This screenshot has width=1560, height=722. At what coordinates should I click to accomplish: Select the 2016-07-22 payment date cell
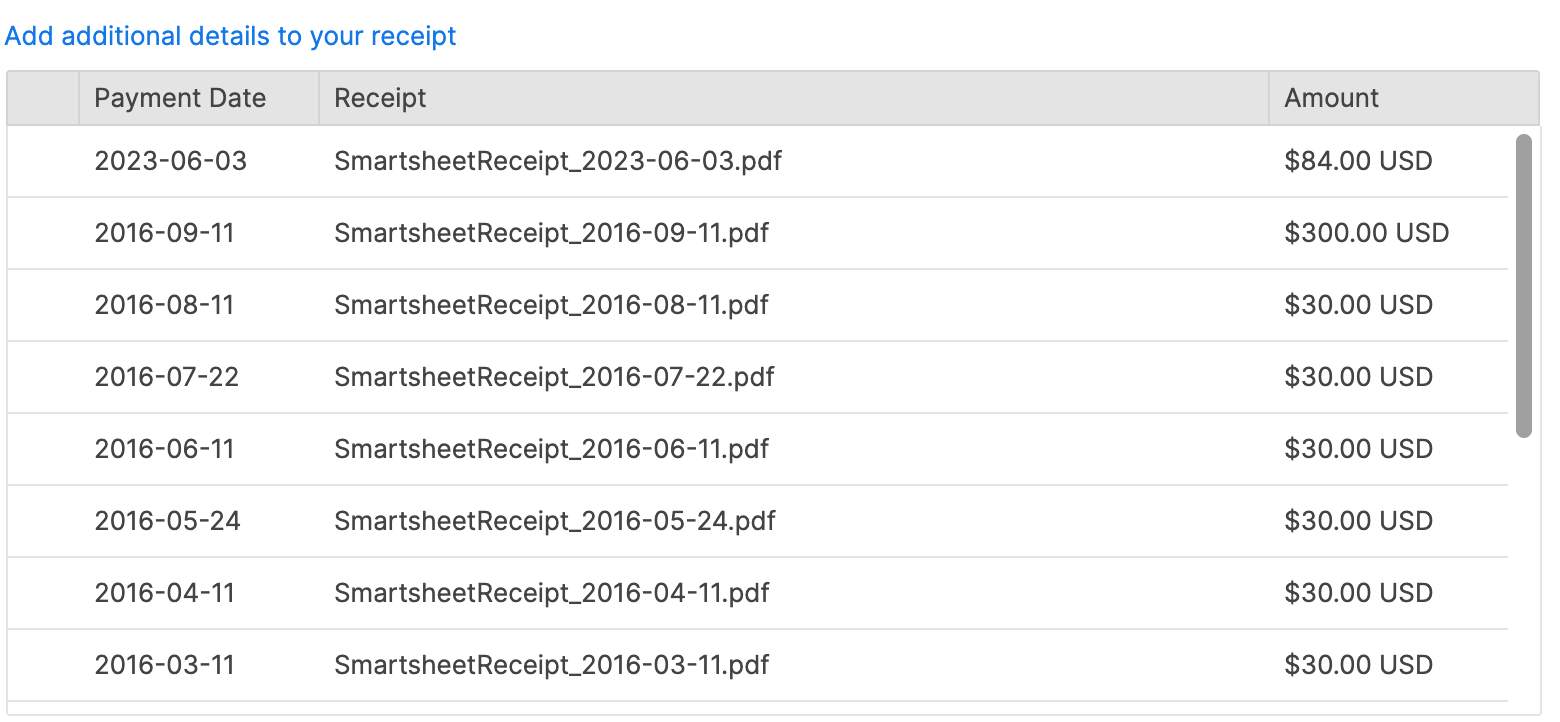tap(199, 377)
